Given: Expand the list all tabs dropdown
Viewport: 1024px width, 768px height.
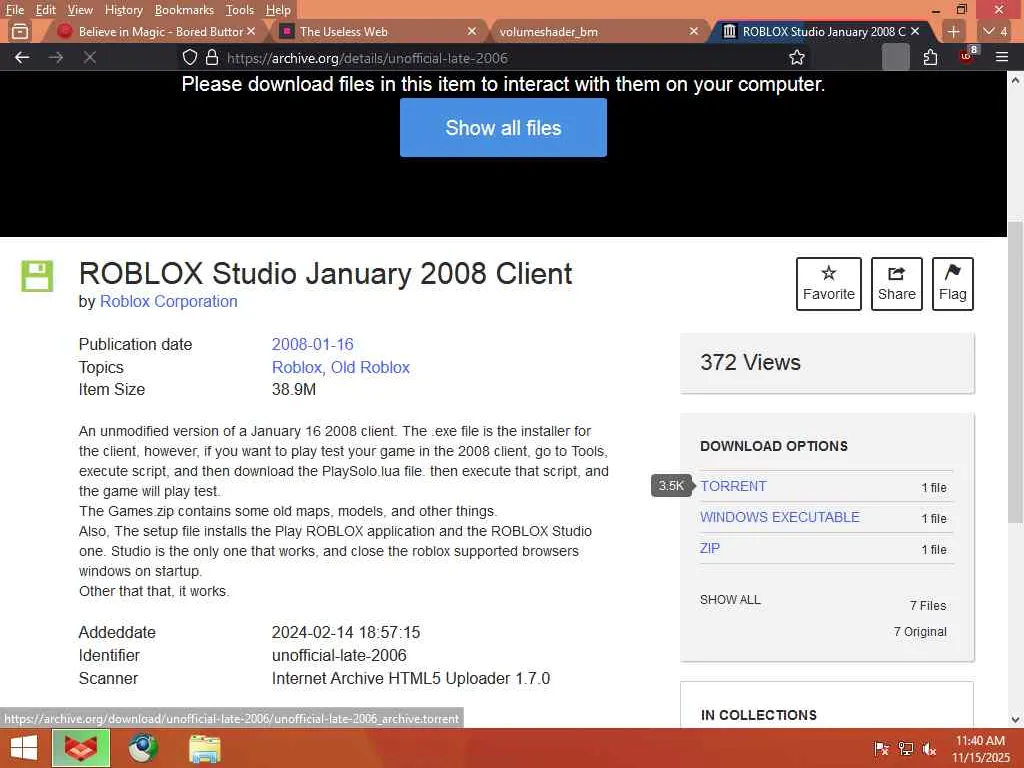Looking at the screenshot, I should pyautogui.click(x=995, y=31).
